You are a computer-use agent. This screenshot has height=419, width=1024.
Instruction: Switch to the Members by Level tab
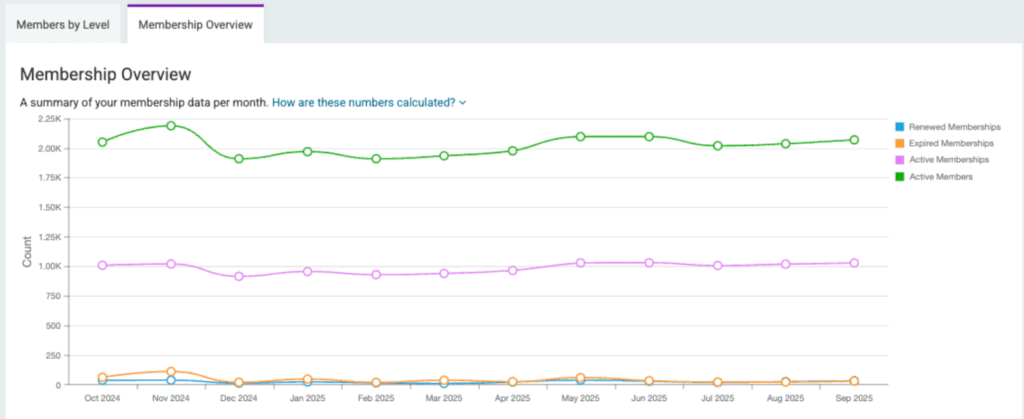[x=62, y=24]
